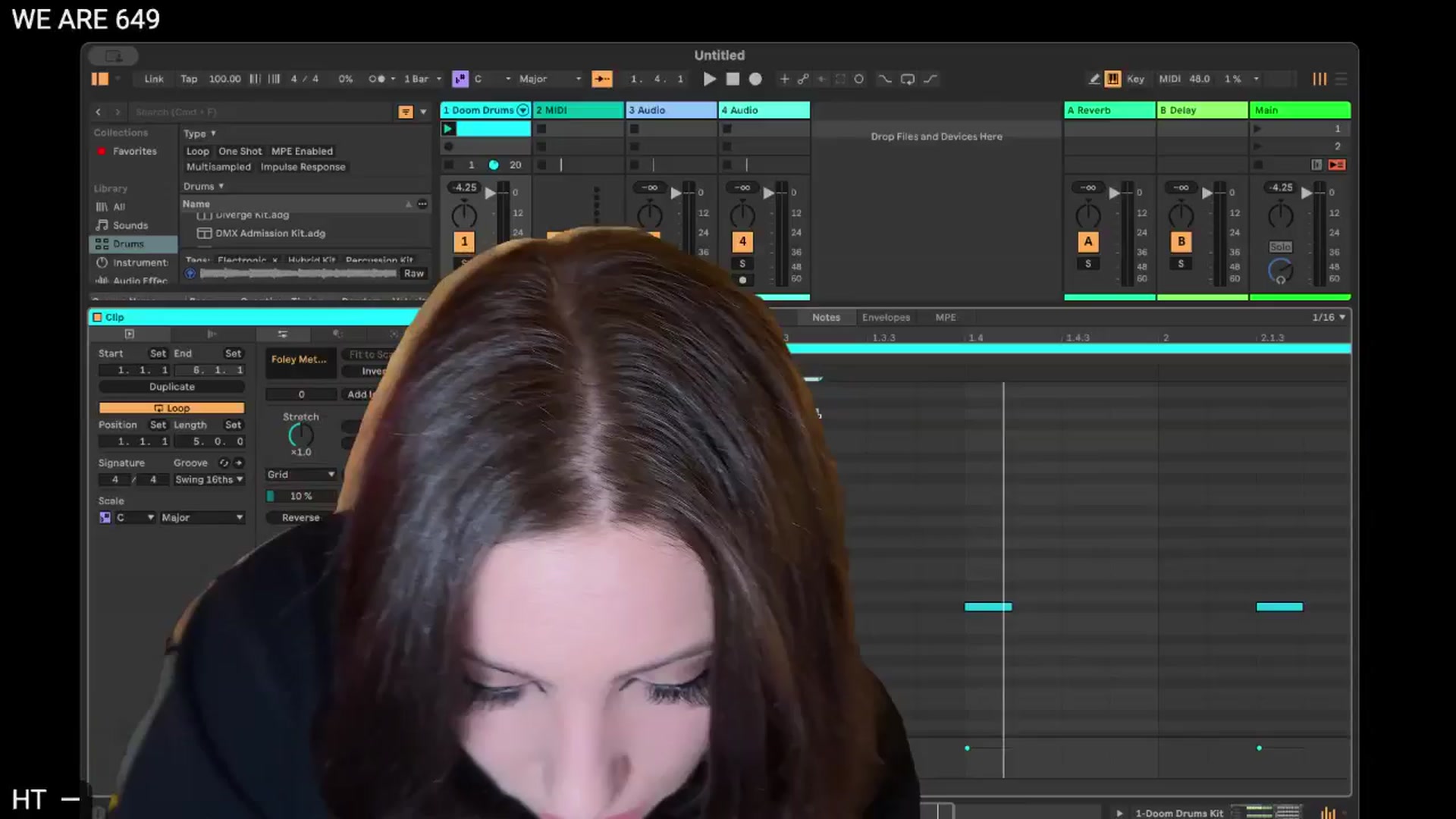Image resolution: width=1456 pixels, height=819 pixels.
Task: Click the Back to Arrangement red button
Action: pyautogui.click(x=1336, y=165)
